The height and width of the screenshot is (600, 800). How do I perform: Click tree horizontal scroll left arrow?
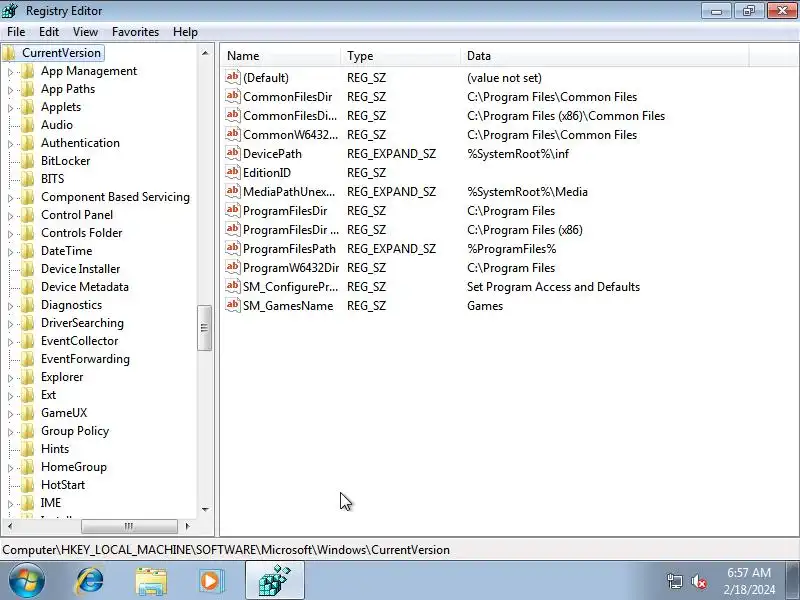[x=10, y=526]
